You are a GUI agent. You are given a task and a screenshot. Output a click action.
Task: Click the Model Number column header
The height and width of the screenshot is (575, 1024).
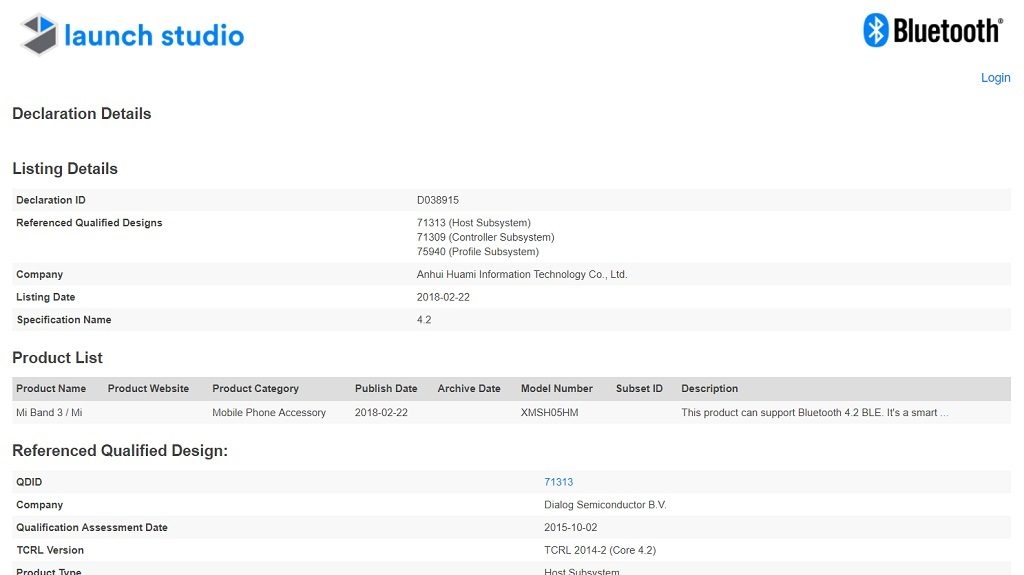(x=556, y=388)
